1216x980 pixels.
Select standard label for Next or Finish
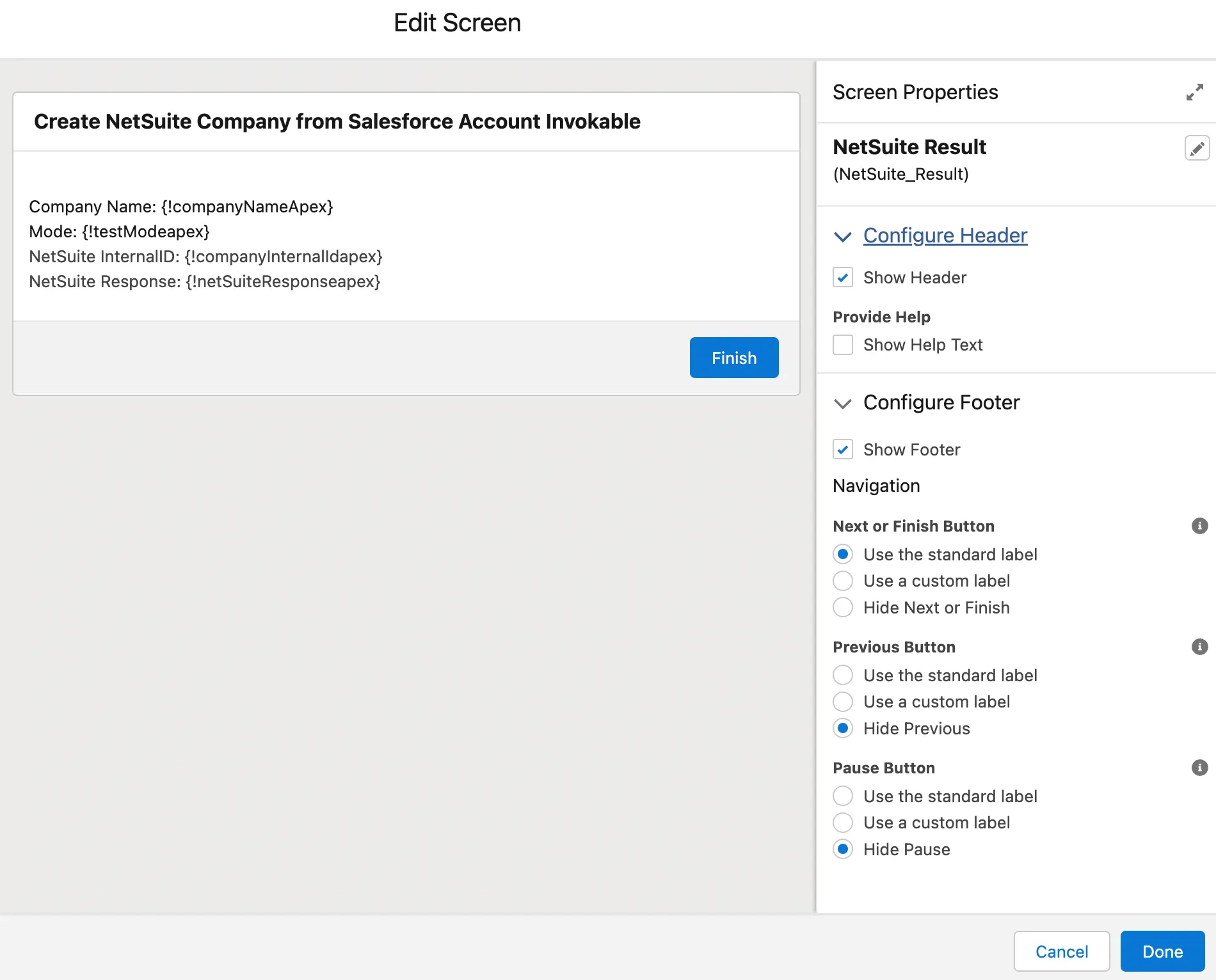843,554
